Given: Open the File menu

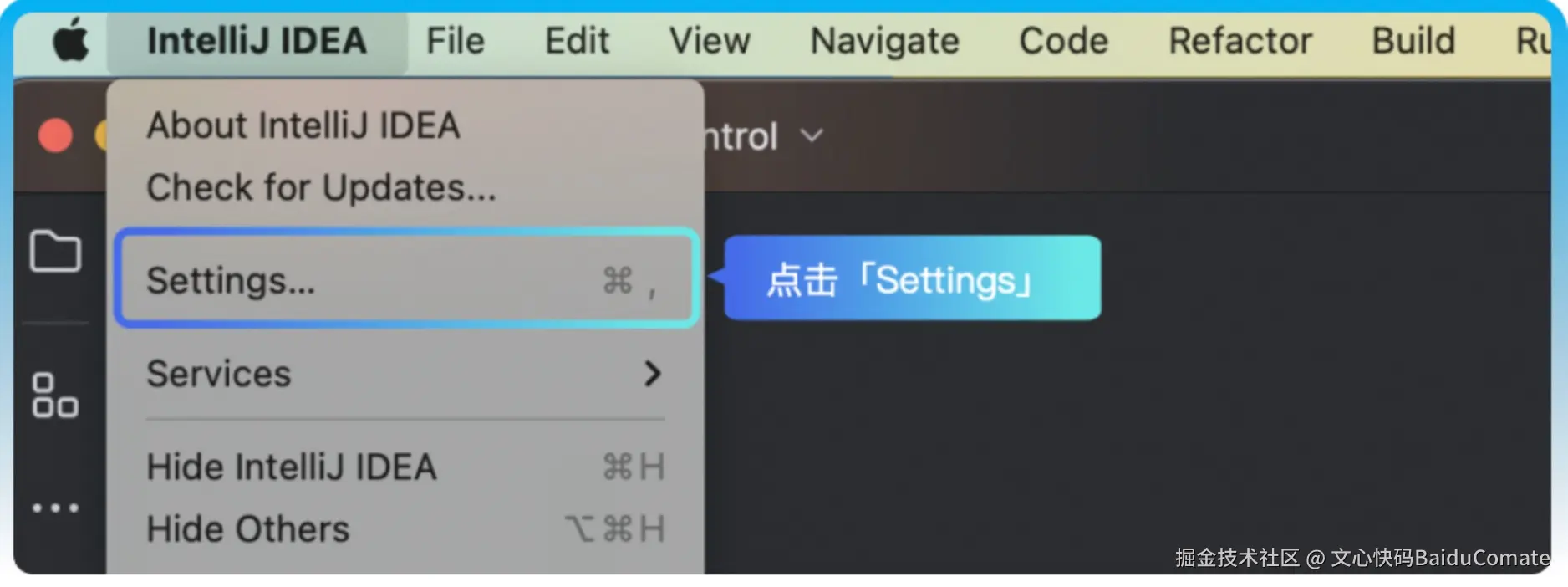Looking at the screenshot, I should (455, 41).
